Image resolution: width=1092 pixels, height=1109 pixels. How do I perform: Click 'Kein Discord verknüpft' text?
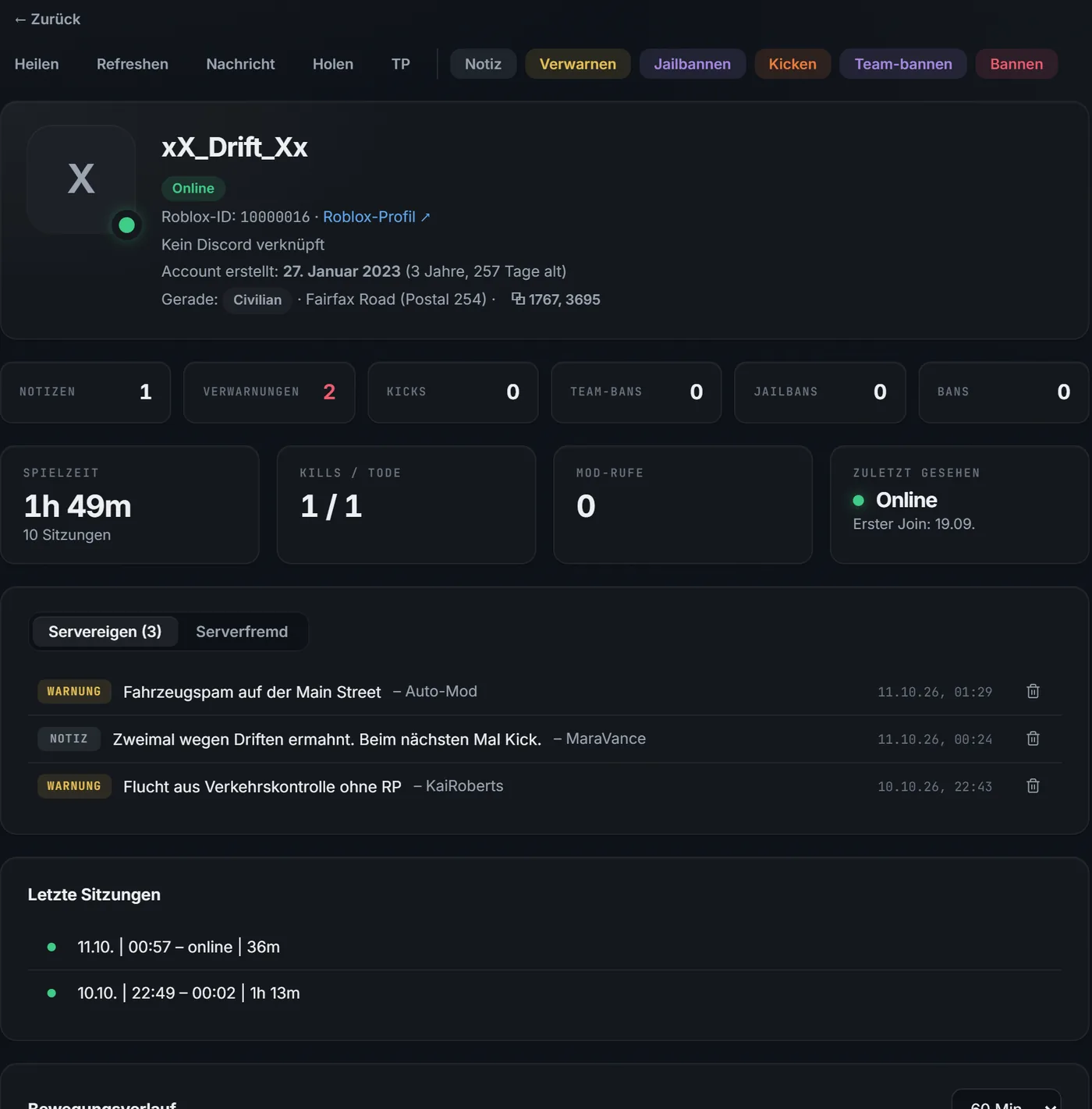243,245
